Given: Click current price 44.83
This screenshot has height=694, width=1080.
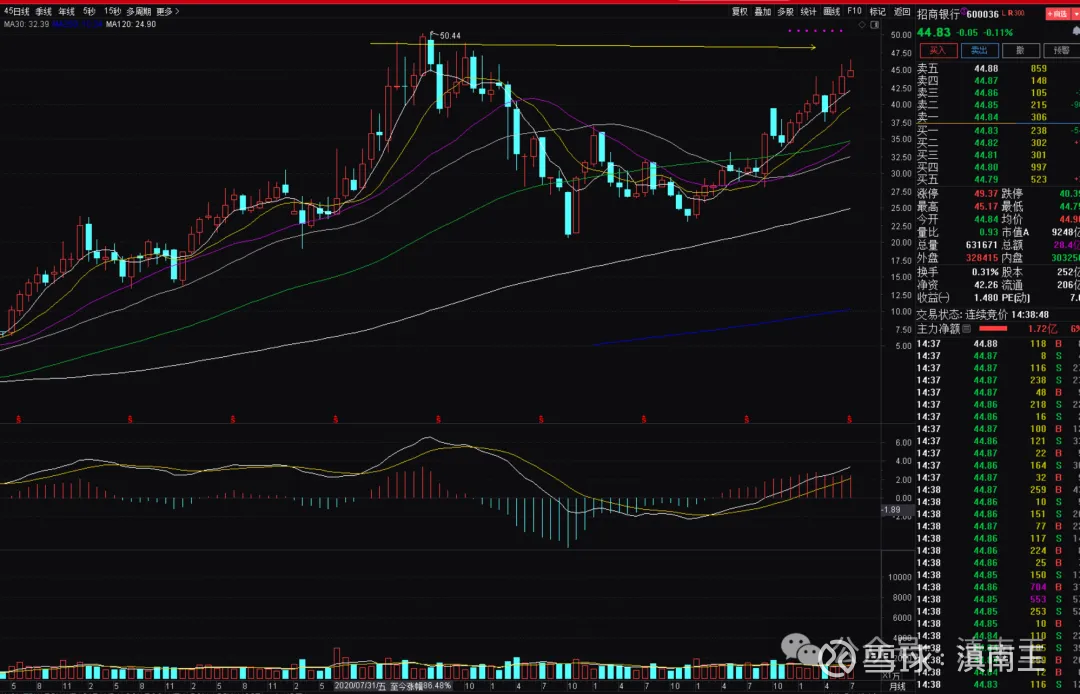Looking at the screenshot, I should pos(934,32).
